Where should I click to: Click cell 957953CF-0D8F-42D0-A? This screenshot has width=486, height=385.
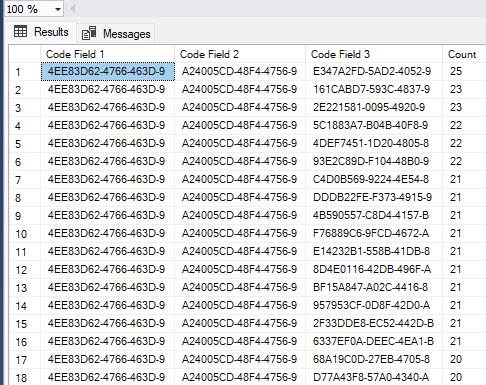pyautogui.click(x=374, y=305)
